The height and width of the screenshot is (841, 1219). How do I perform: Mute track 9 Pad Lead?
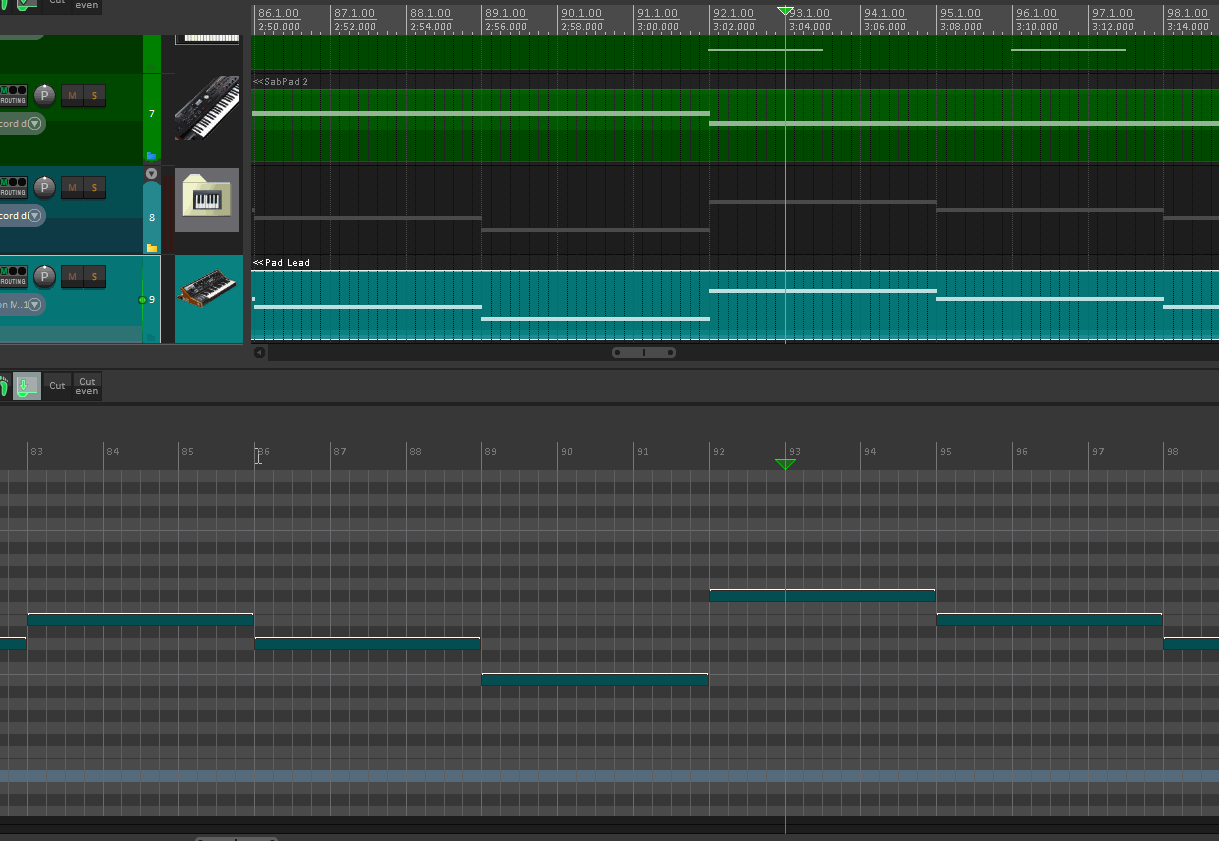(72, 276)
